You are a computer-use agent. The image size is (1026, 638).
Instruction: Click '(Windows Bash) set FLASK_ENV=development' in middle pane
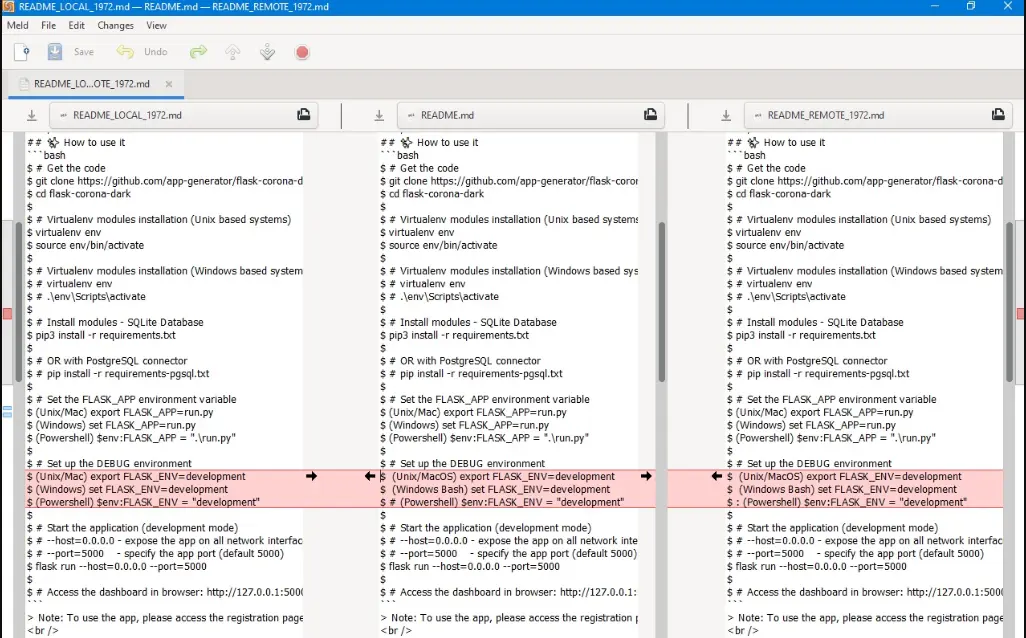tap(501, 489)
